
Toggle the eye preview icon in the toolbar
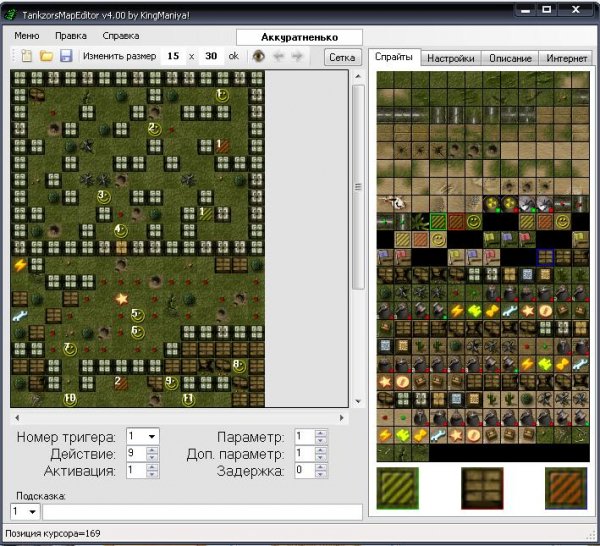tap(259, 57)
